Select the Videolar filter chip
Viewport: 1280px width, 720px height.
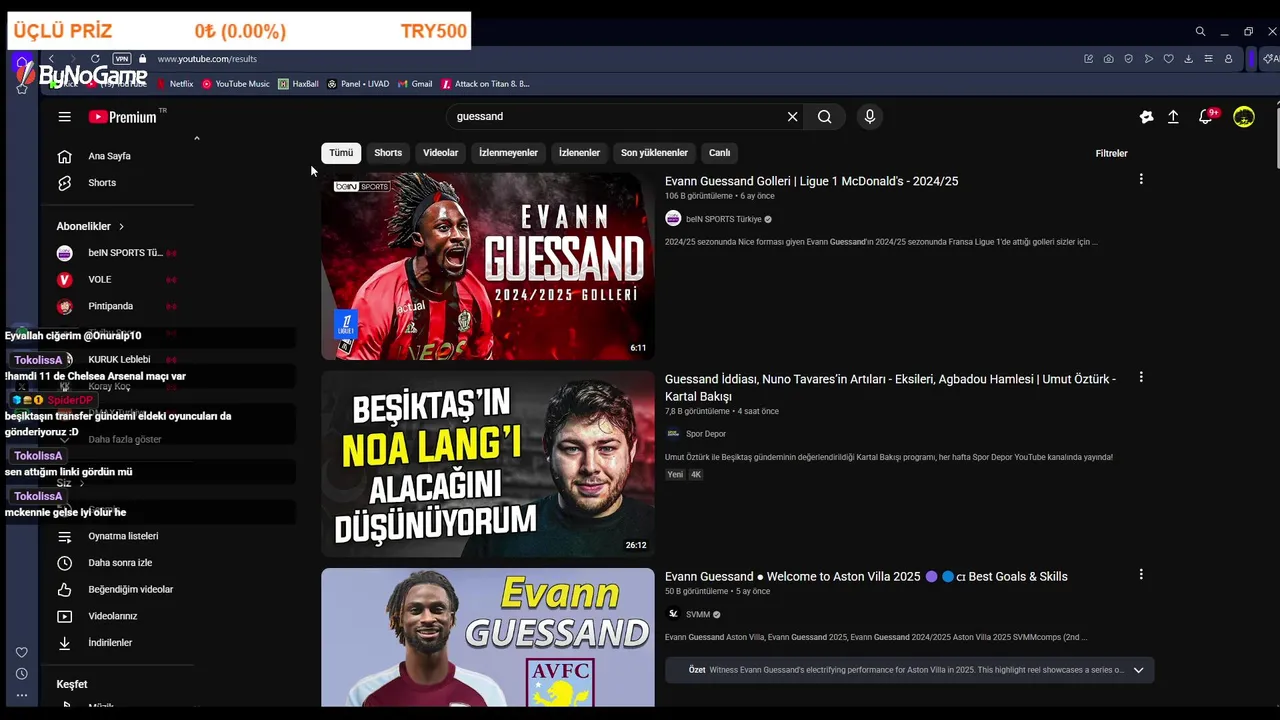click(440, 153)
